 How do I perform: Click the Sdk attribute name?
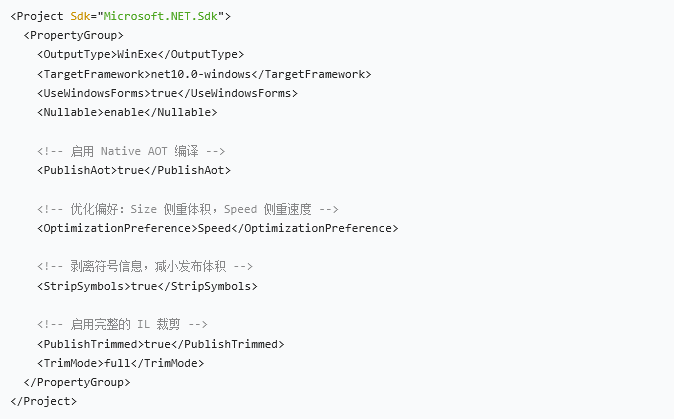[80, 16]
